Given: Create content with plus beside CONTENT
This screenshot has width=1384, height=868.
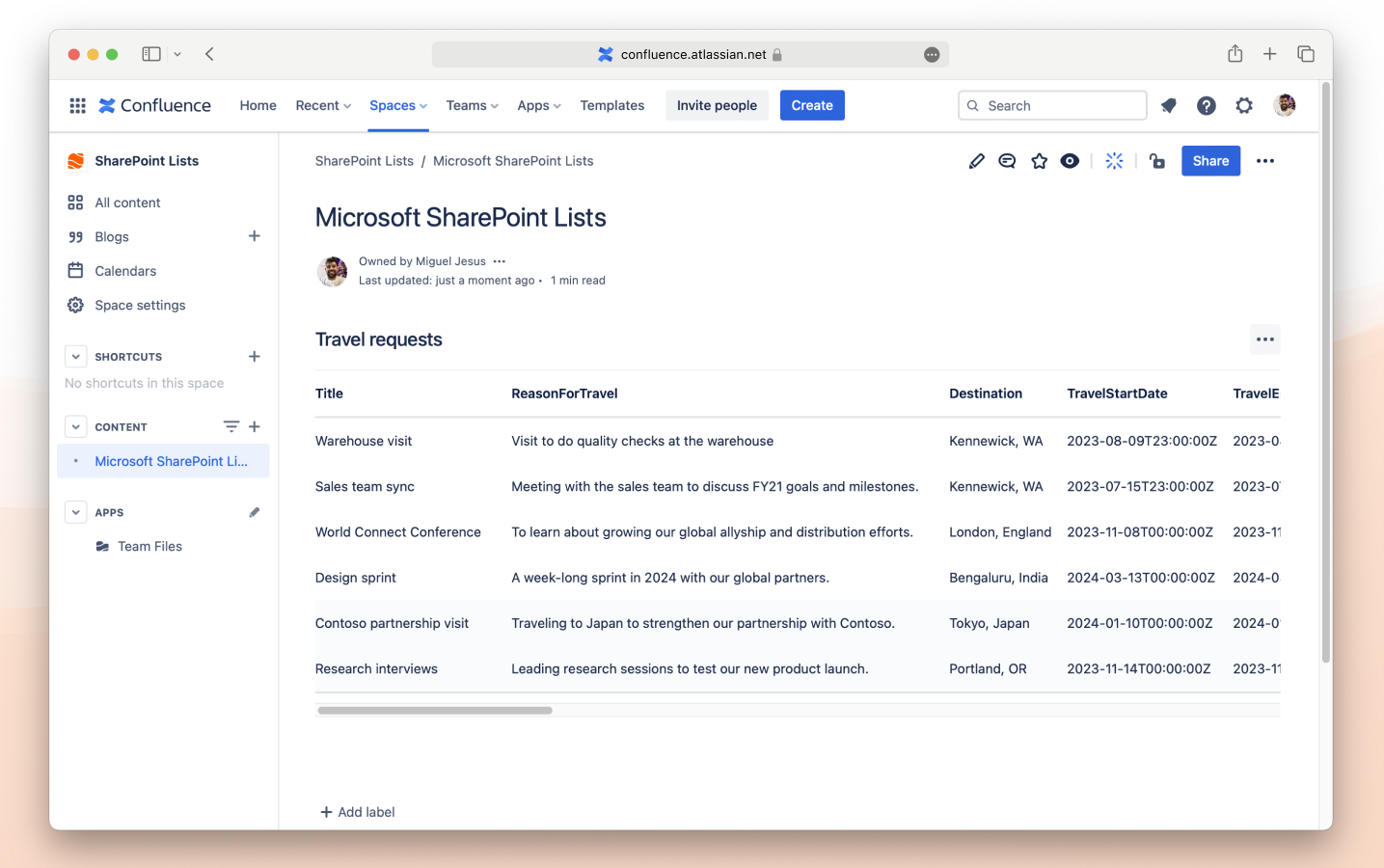Looking at the screenshot, I should [255, 426].
